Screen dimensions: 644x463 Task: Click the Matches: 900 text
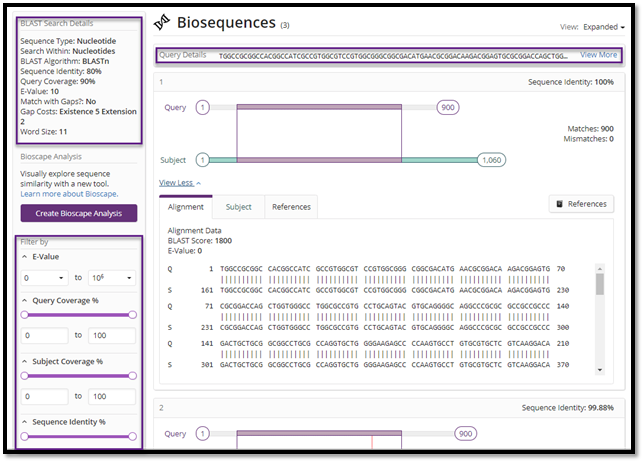tap(590, 129)
